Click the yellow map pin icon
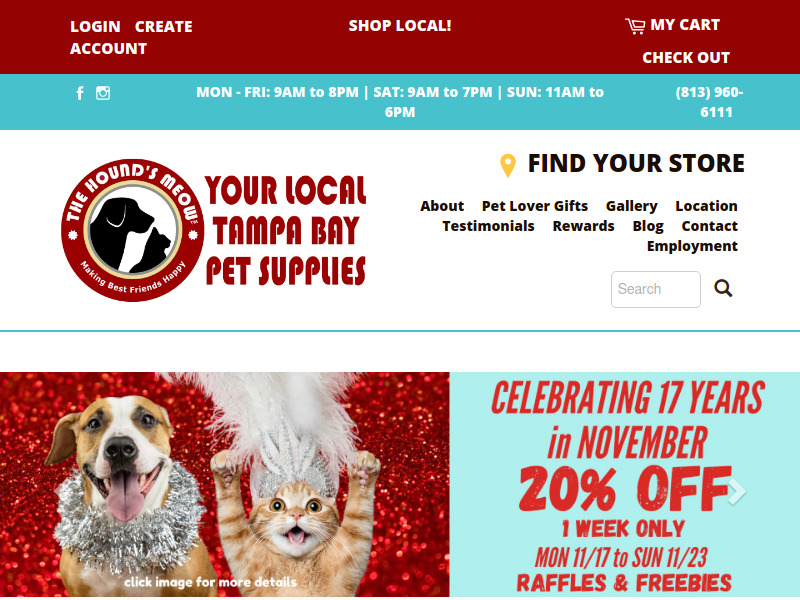The height and width of the screenshot is (600, 800). click(508, 165)
